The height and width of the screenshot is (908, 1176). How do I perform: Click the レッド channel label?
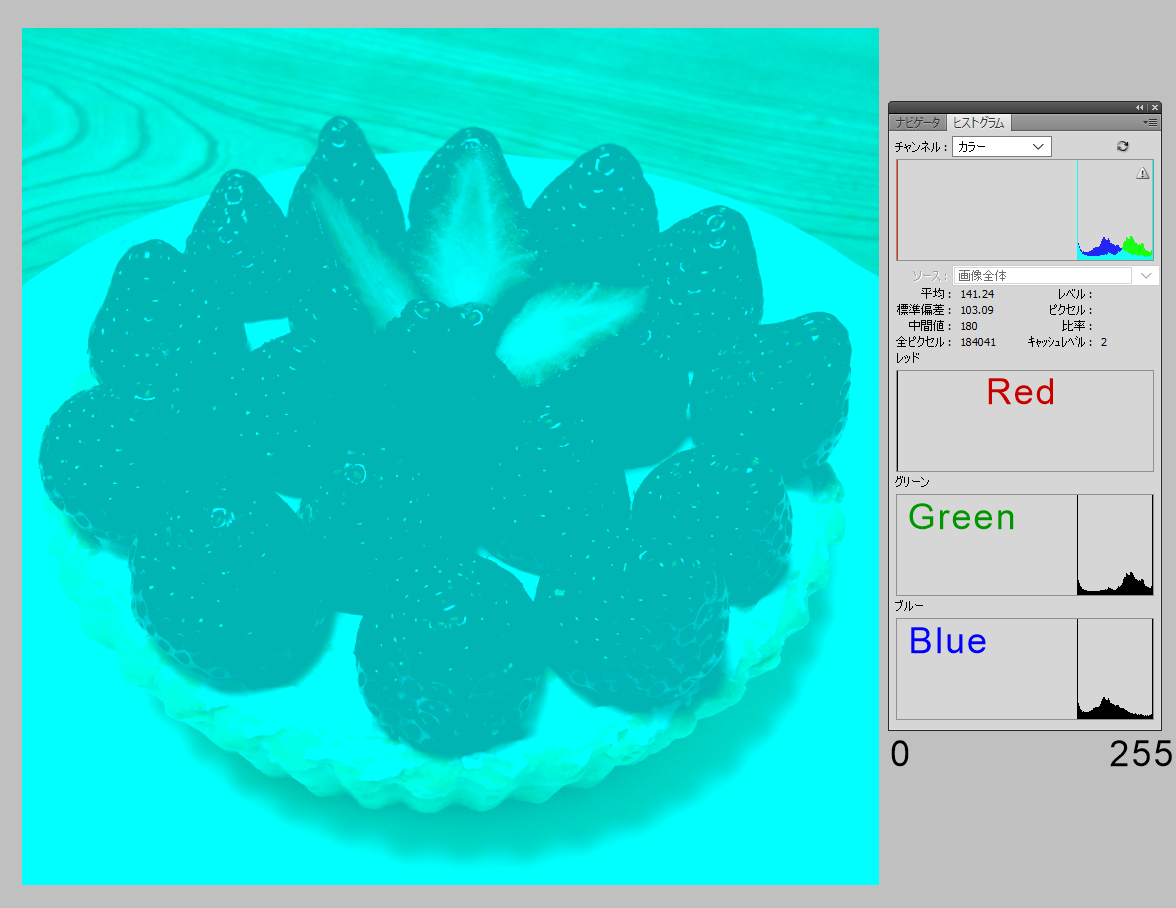coord(908,358)
